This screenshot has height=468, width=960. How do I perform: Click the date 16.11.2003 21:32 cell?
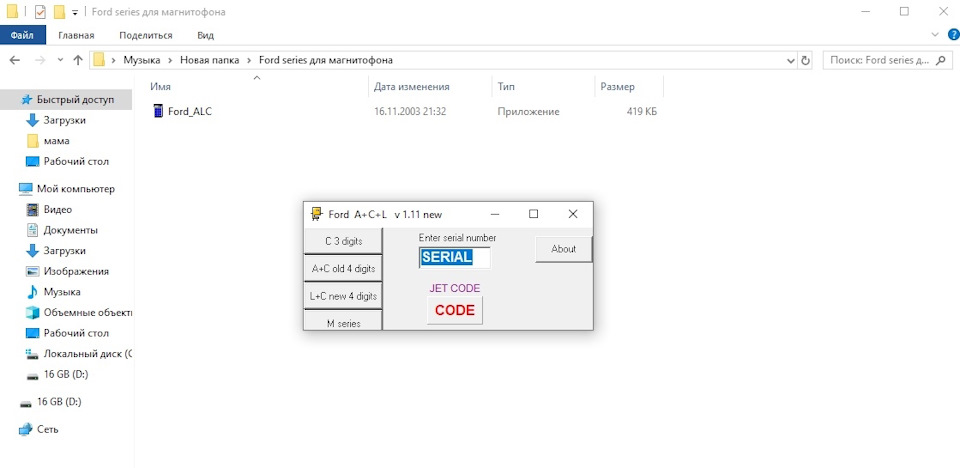pos(410,111)
